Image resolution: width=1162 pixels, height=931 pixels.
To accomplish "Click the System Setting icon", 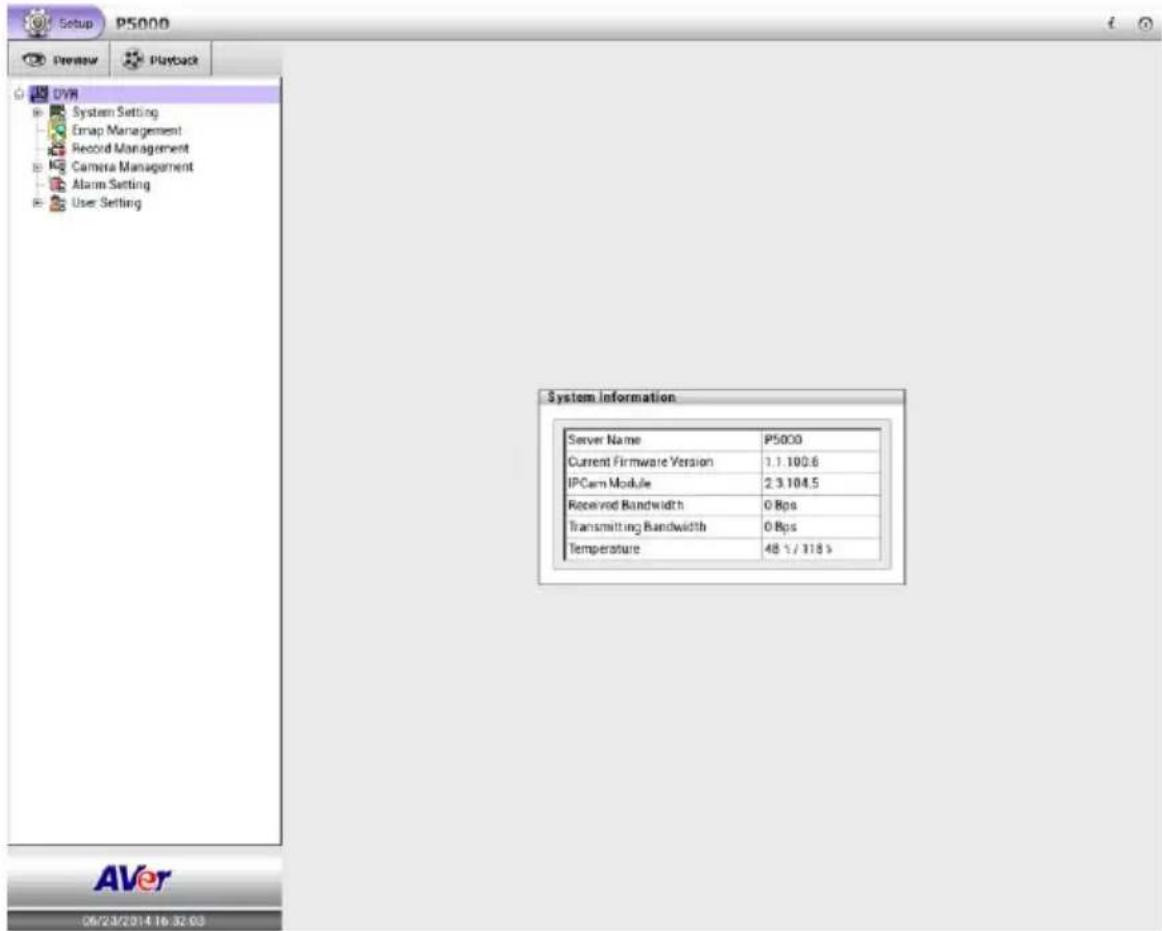I will tap(57, 112).
